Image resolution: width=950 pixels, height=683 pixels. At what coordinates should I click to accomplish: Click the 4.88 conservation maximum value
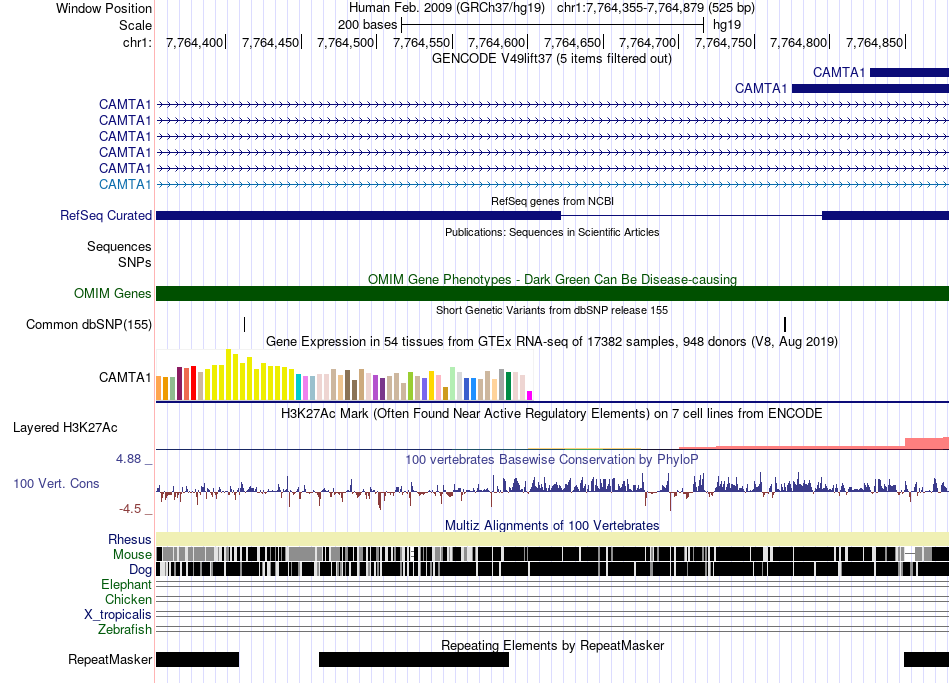128,459
